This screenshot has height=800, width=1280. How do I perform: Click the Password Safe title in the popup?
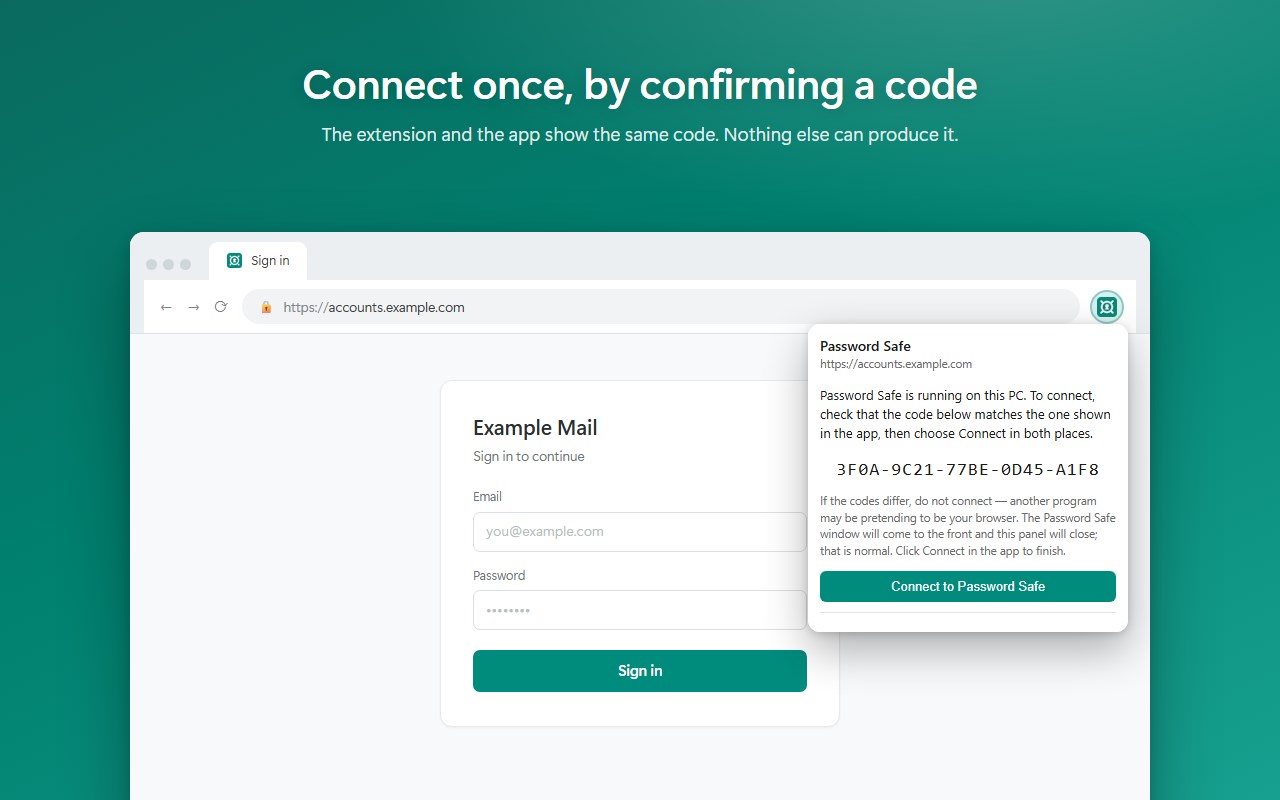point(865,346)
